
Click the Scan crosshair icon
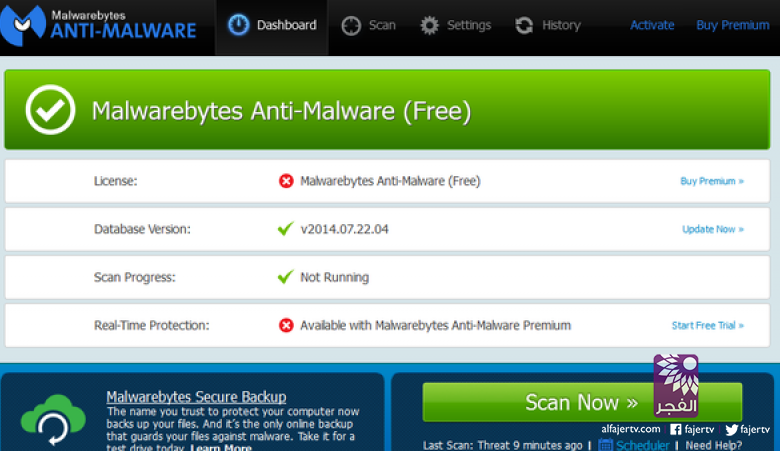tap(351, 25)
